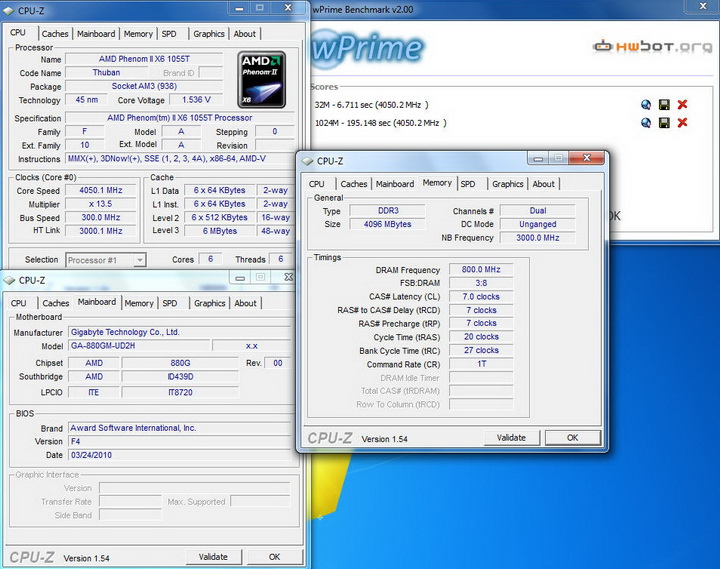
Task: Select SPD tab in the Memory CPU-Z window
Action: (x=468, y=184)
